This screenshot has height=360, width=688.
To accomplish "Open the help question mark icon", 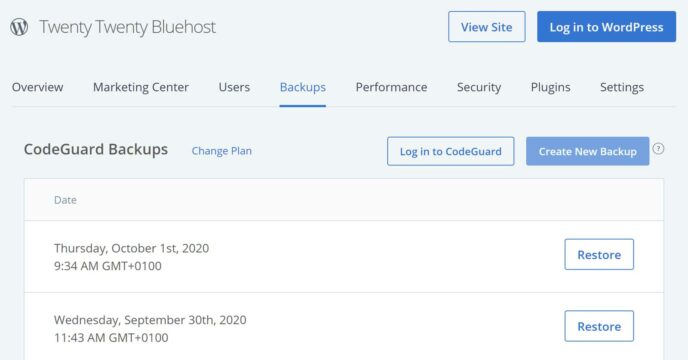I will tap(658, 148).
